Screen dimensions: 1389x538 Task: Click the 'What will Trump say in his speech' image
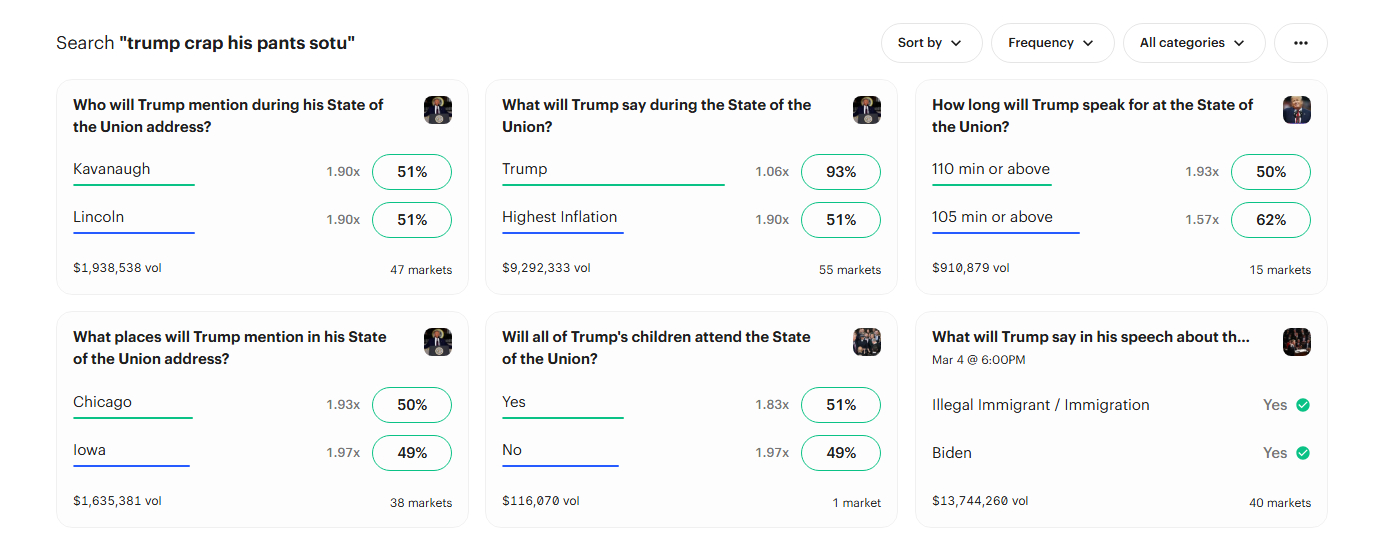point(1296,342)
